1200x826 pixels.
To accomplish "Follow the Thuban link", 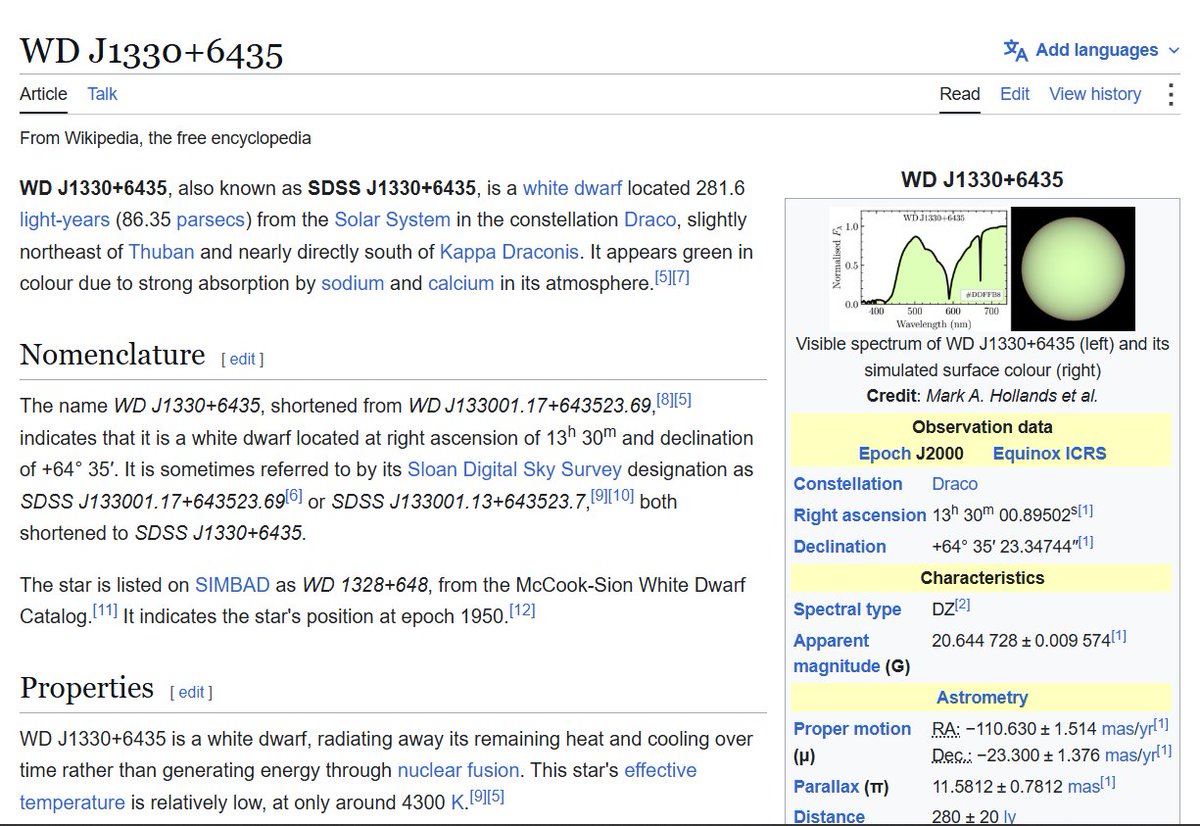I will (161, 251).
